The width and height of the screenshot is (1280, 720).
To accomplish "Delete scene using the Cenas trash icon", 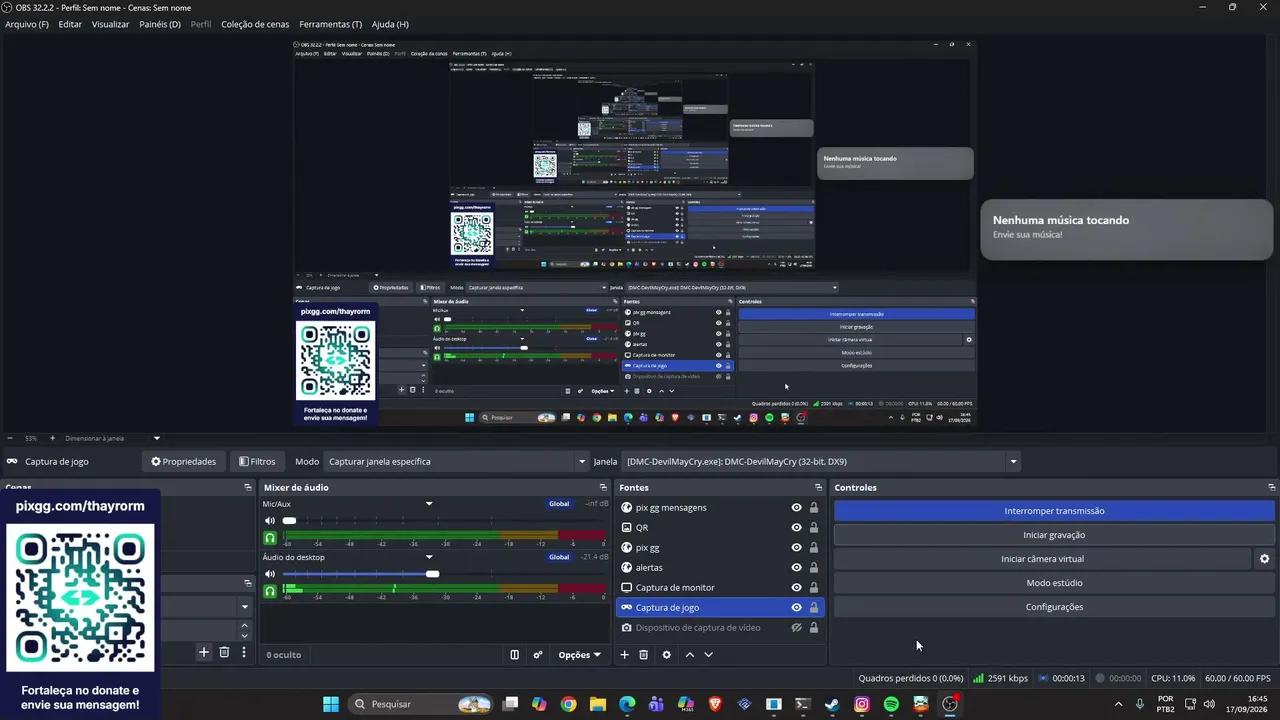I will [224, 652].
